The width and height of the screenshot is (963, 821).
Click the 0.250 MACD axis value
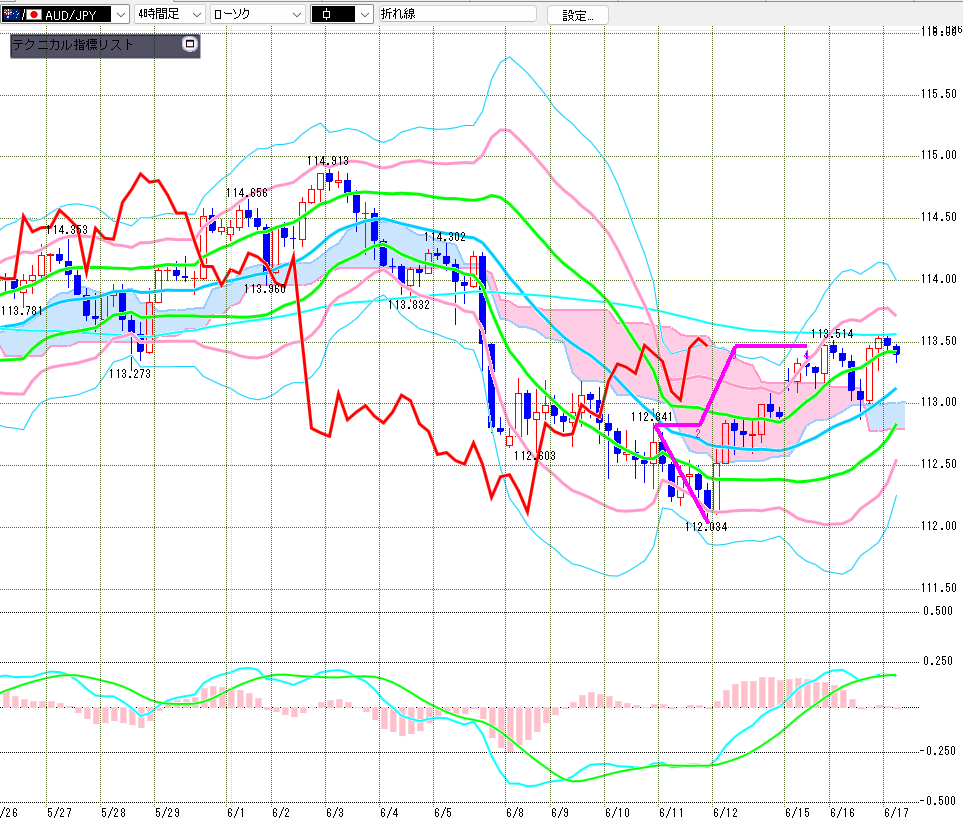pyautogui.click(x=938, y=661)
